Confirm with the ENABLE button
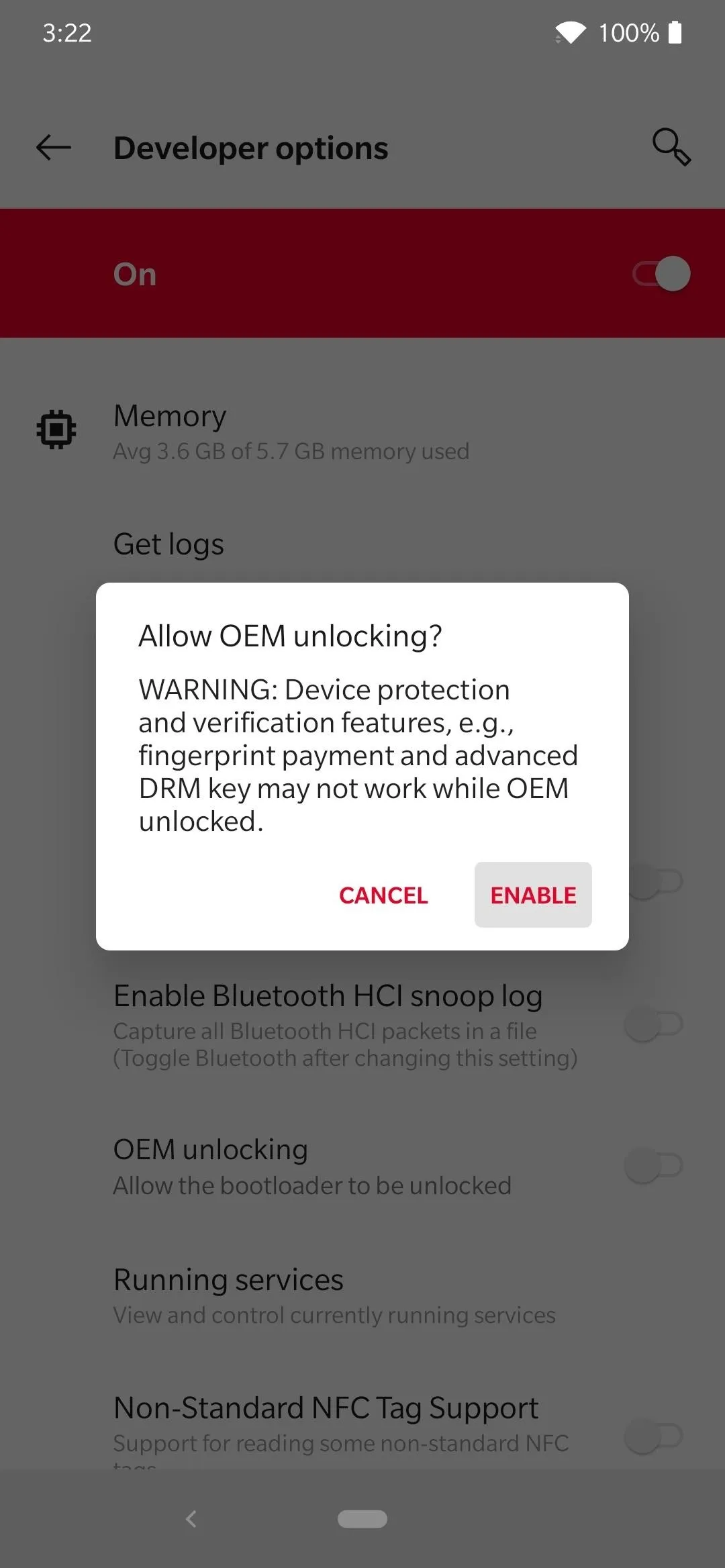The image size is (725, 1568). 533,895
